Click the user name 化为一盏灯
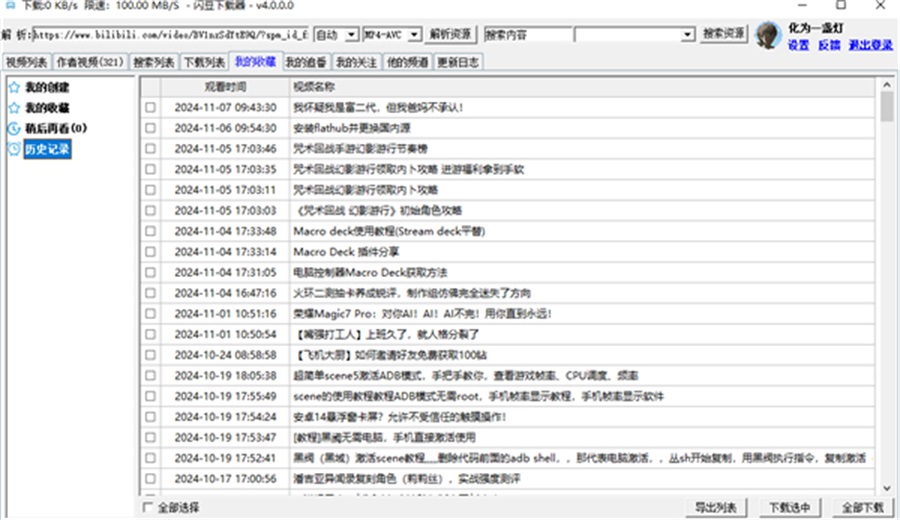 816,28
